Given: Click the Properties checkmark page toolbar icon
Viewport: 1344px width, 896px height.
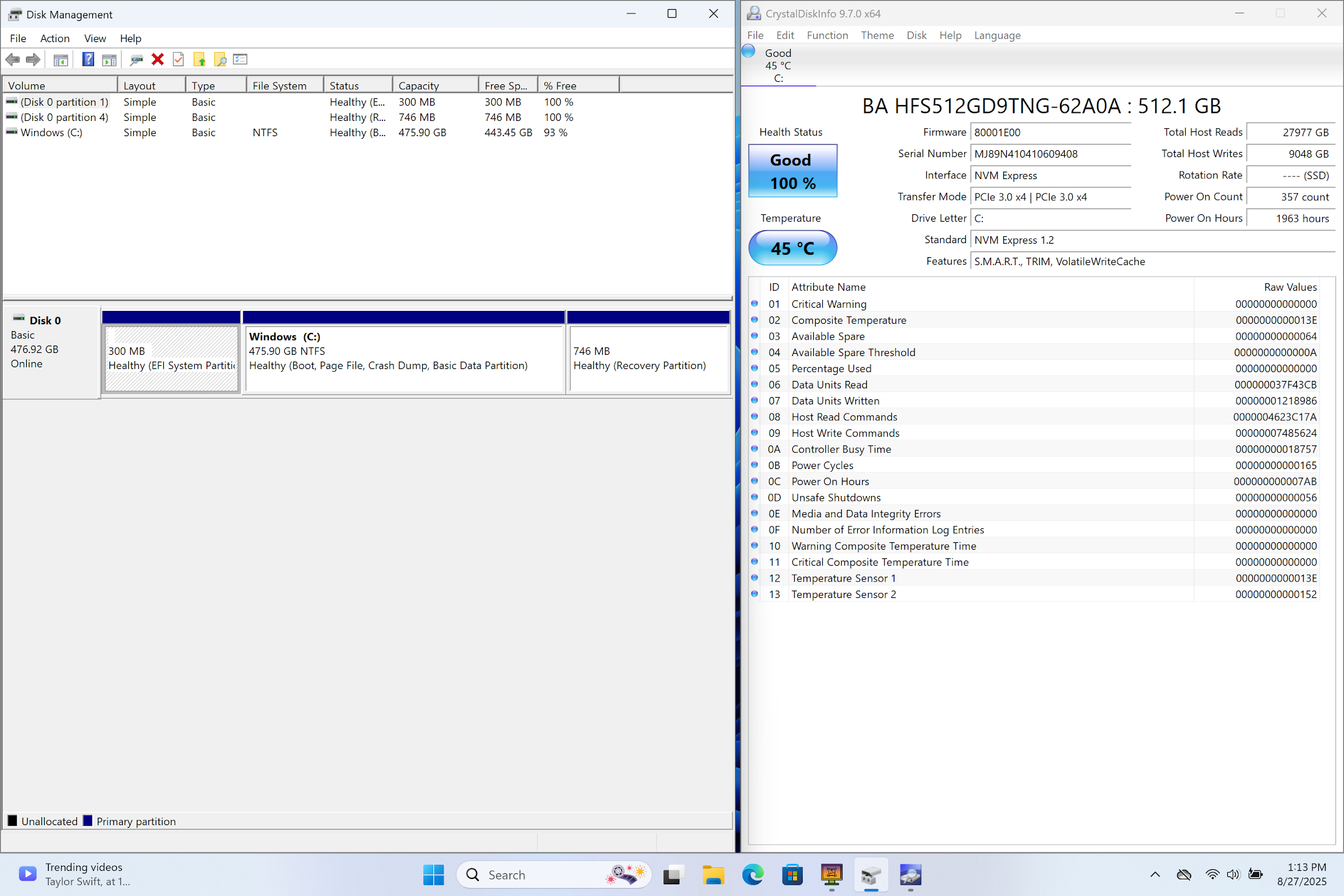Looking at the screenshot, I should click(x=178, y=59).
